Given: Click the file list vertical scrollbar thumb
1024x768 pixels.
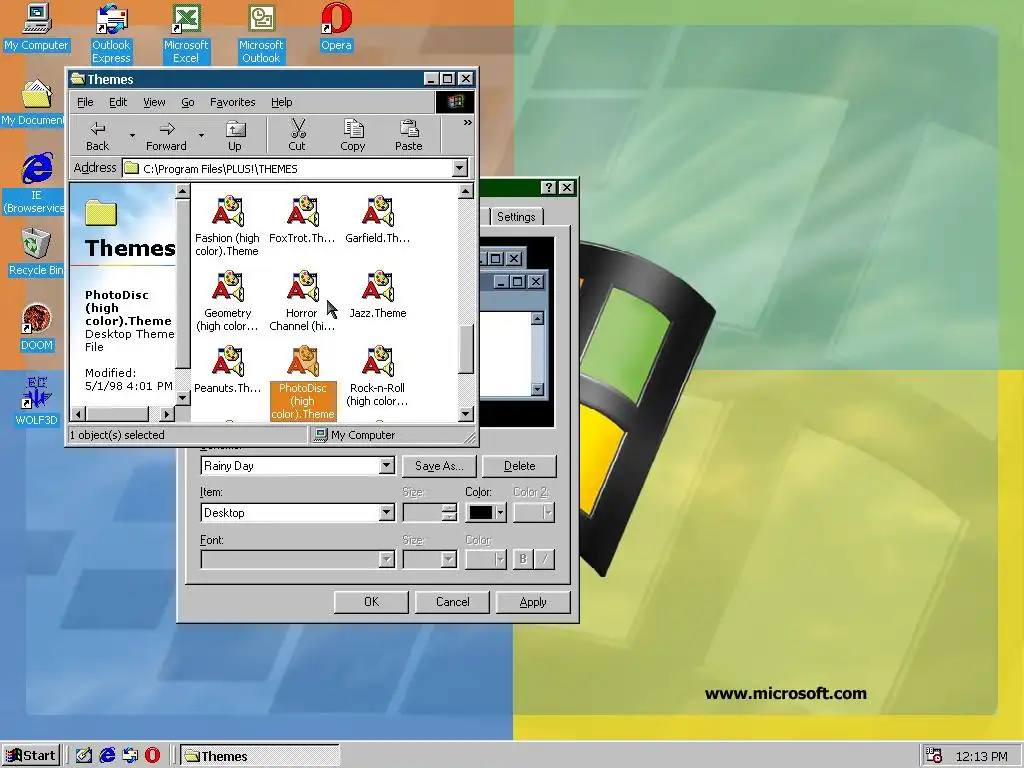Looking at the screenshot, I should (x=466, y=349).
